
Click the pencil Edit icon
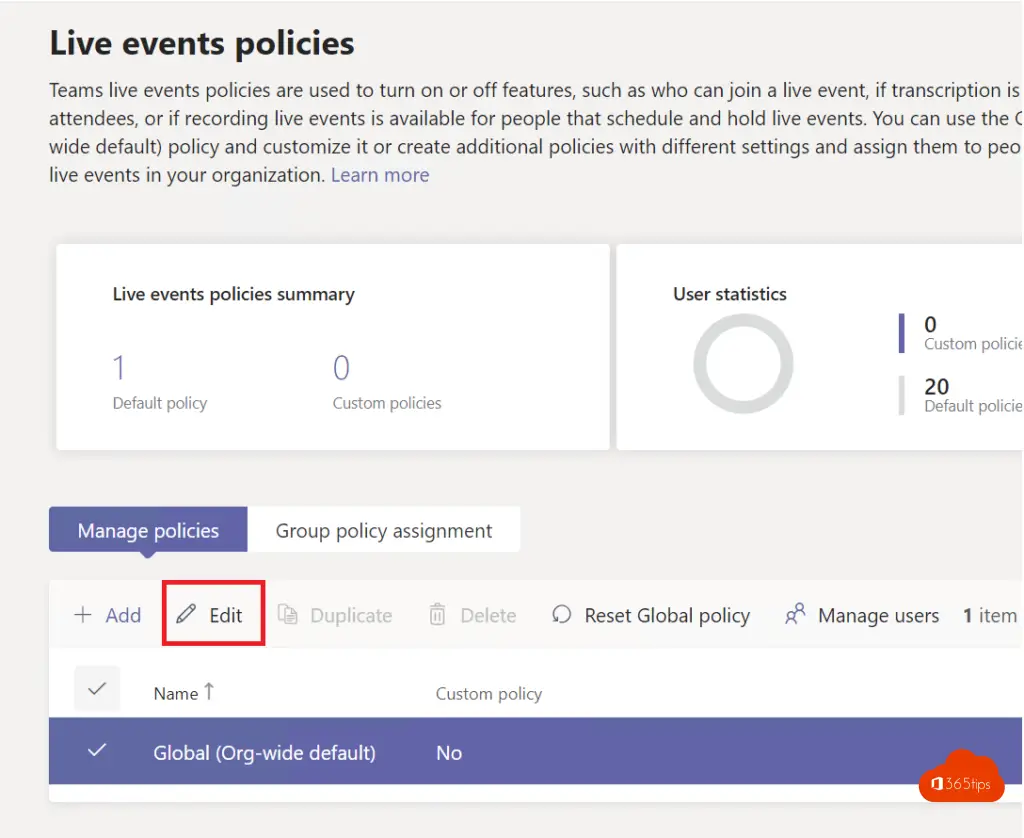point(186,615)
